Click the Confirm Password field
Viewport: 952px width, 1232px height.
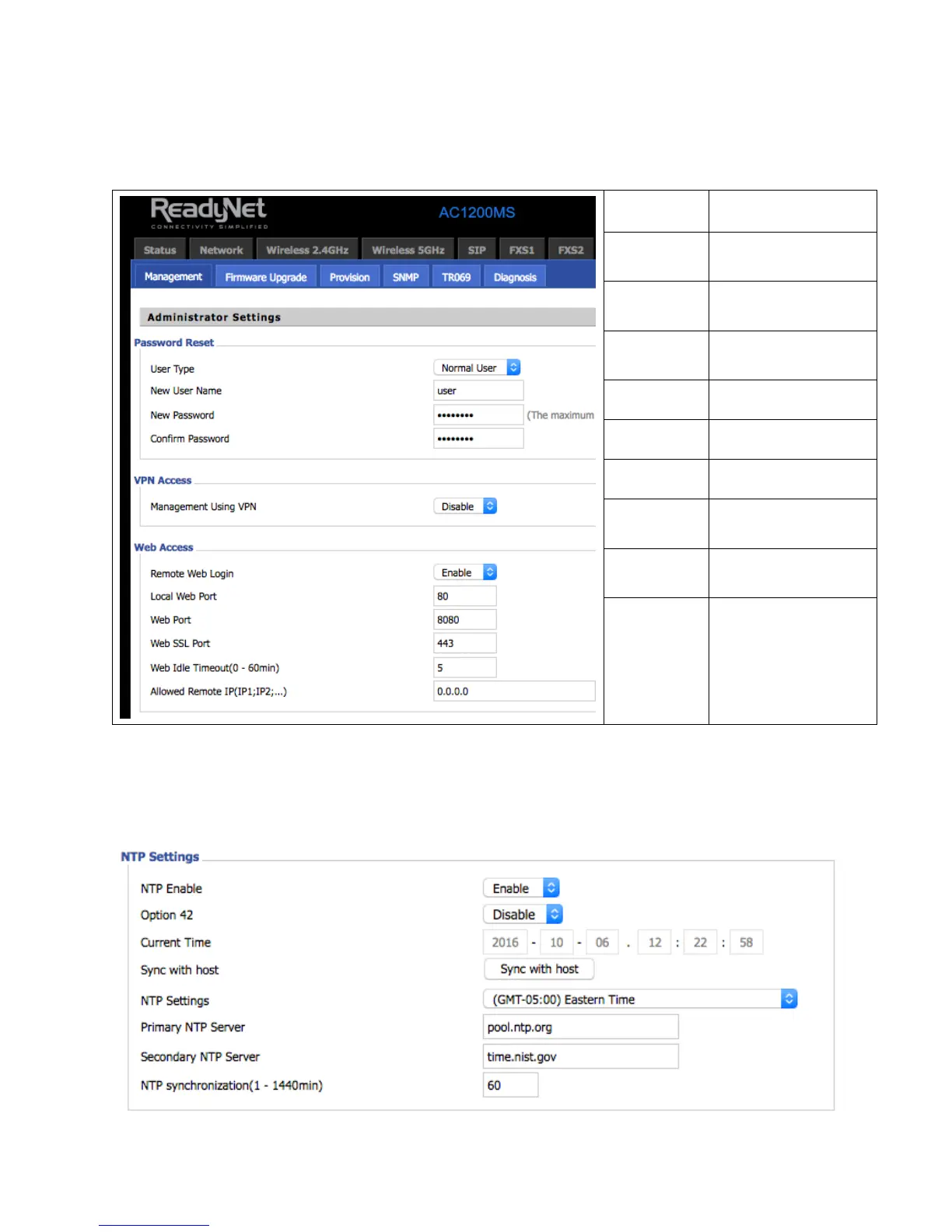[478, 439]
